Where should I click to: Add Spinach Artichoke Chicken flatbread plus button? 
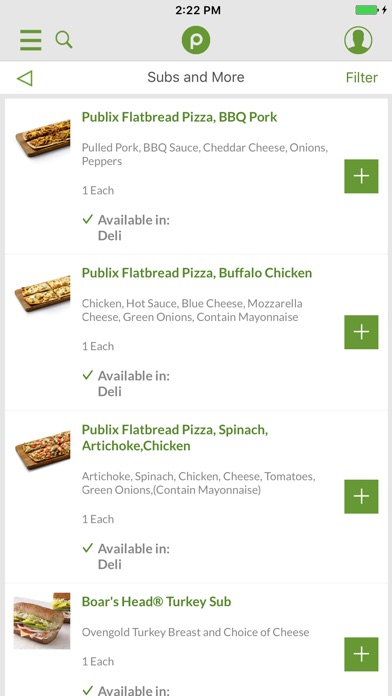tap(361, 497)
